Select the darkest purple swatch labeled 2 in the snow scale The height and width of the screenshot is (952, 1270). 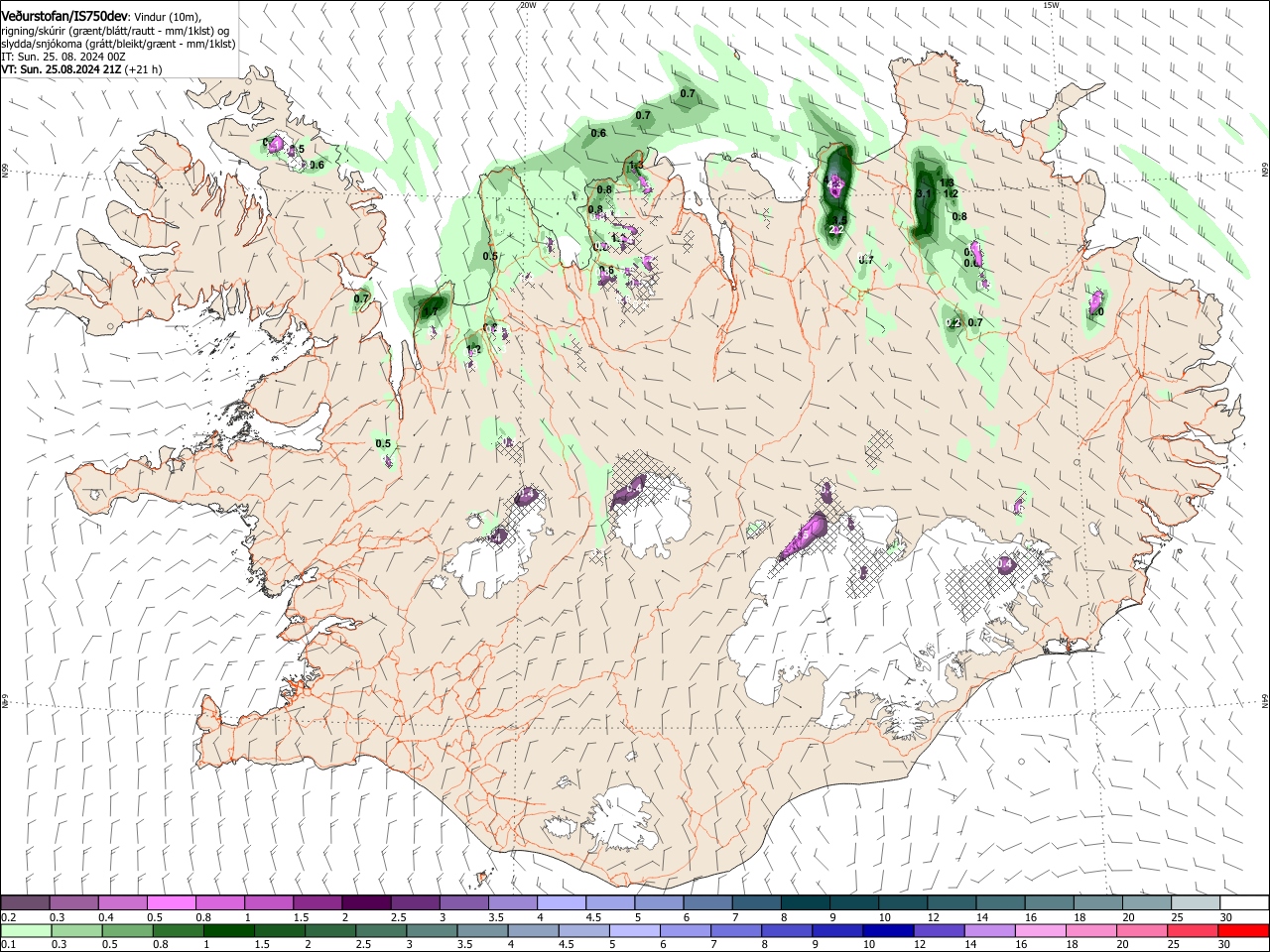tap(365, 903)
